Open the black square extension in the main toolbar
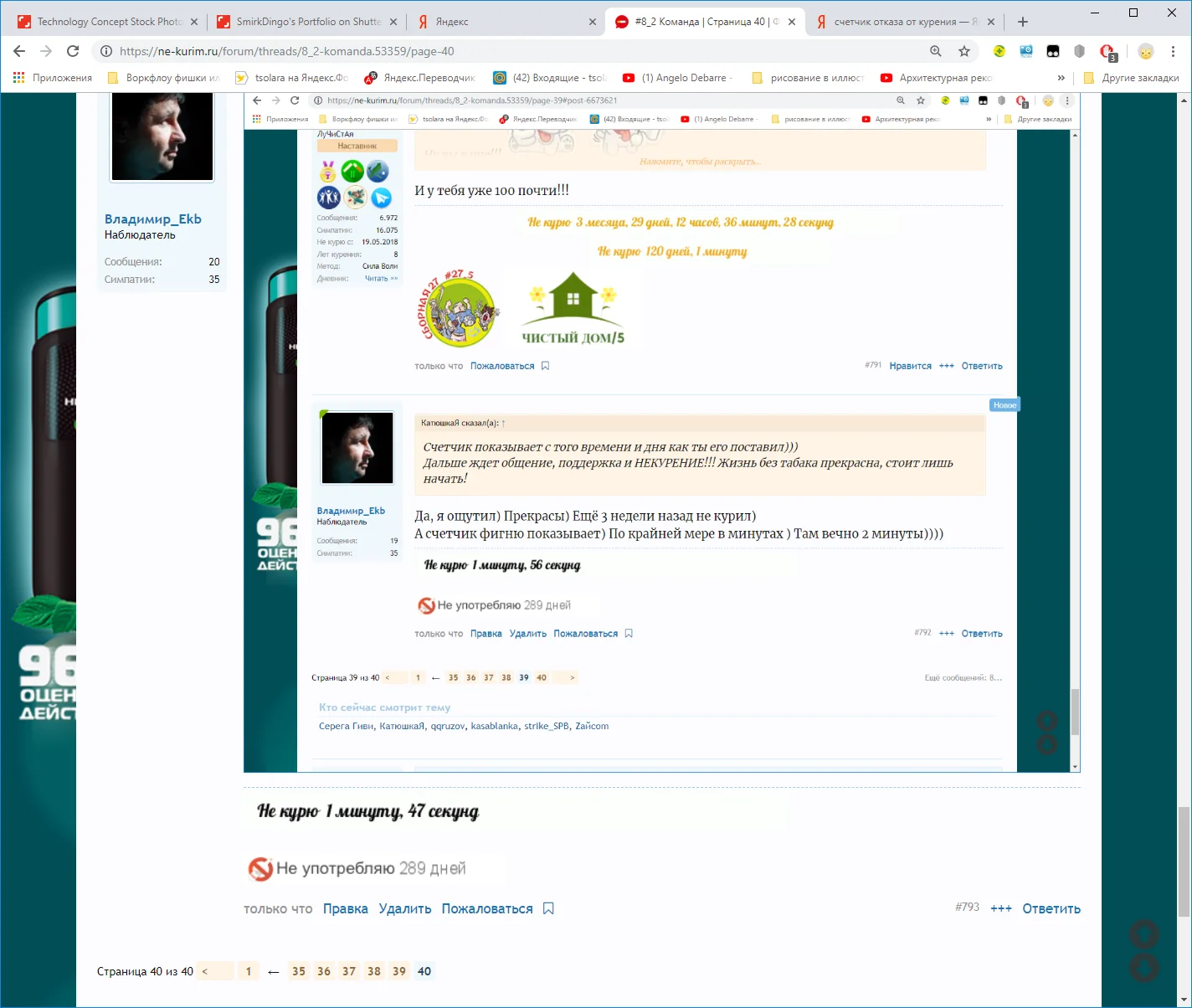Image resolution: width=1192 pixels, height=1008 pixels. click(1053, 51)
